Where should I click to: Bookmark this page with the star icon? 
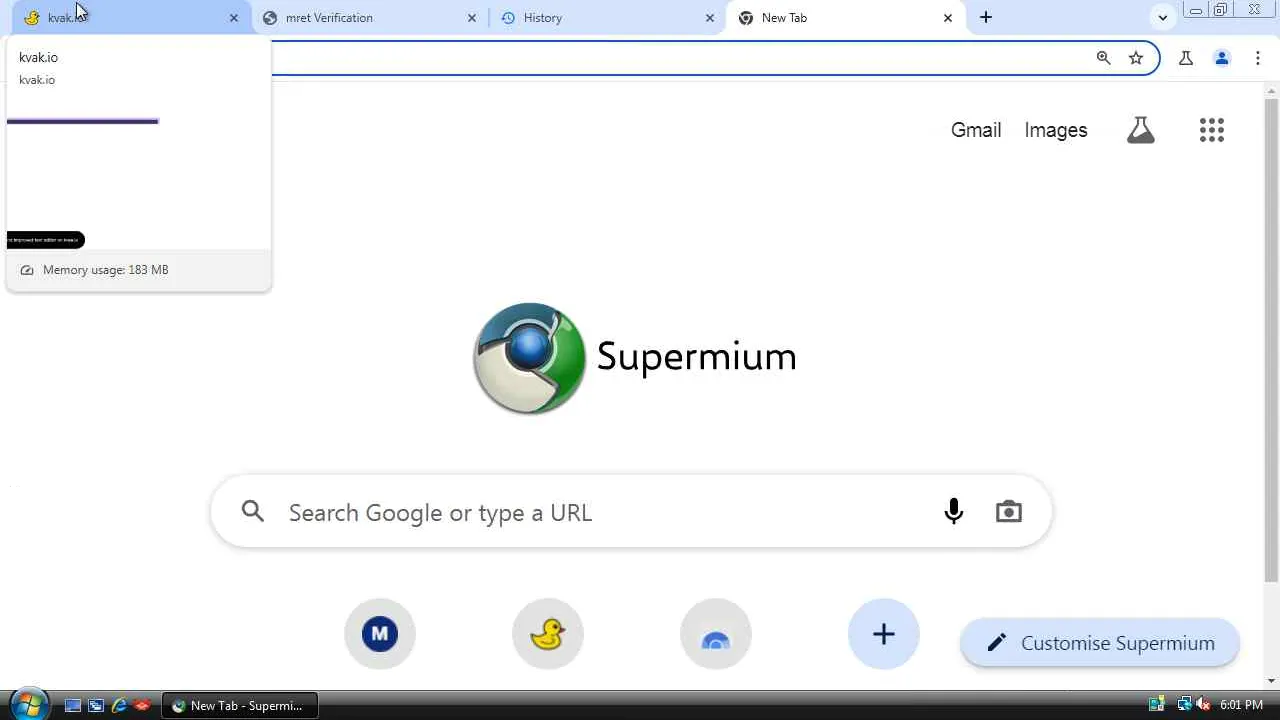[1136, 58]
